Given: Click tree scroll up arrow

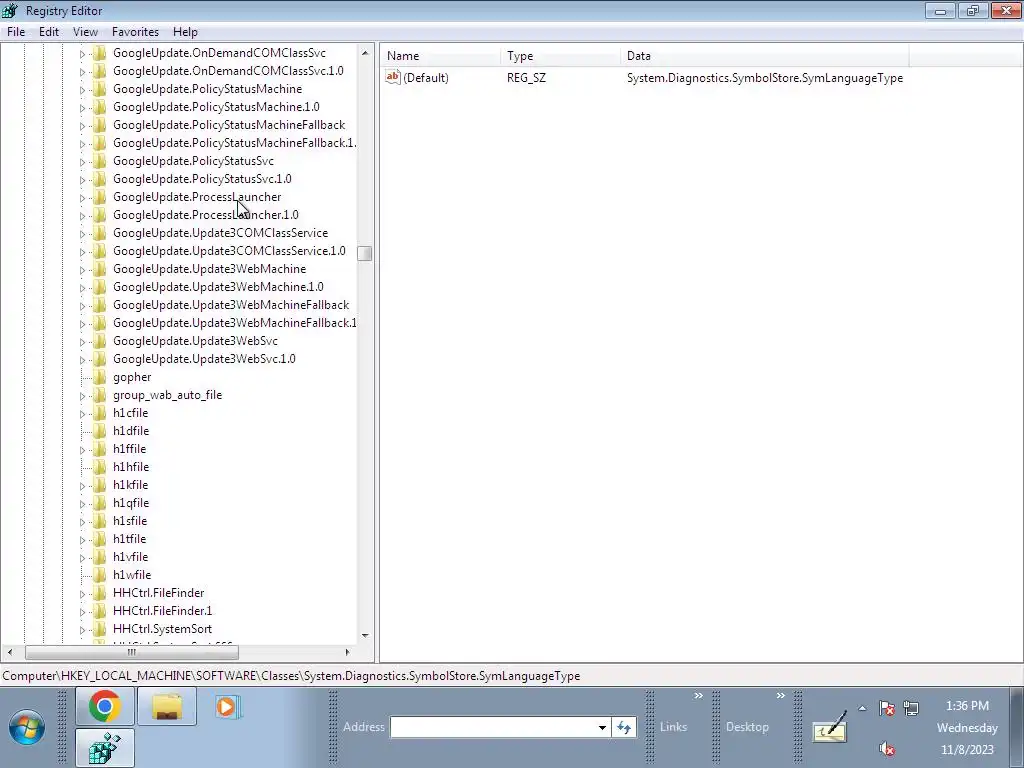Looking at the screenshot, I should point(365,53).
